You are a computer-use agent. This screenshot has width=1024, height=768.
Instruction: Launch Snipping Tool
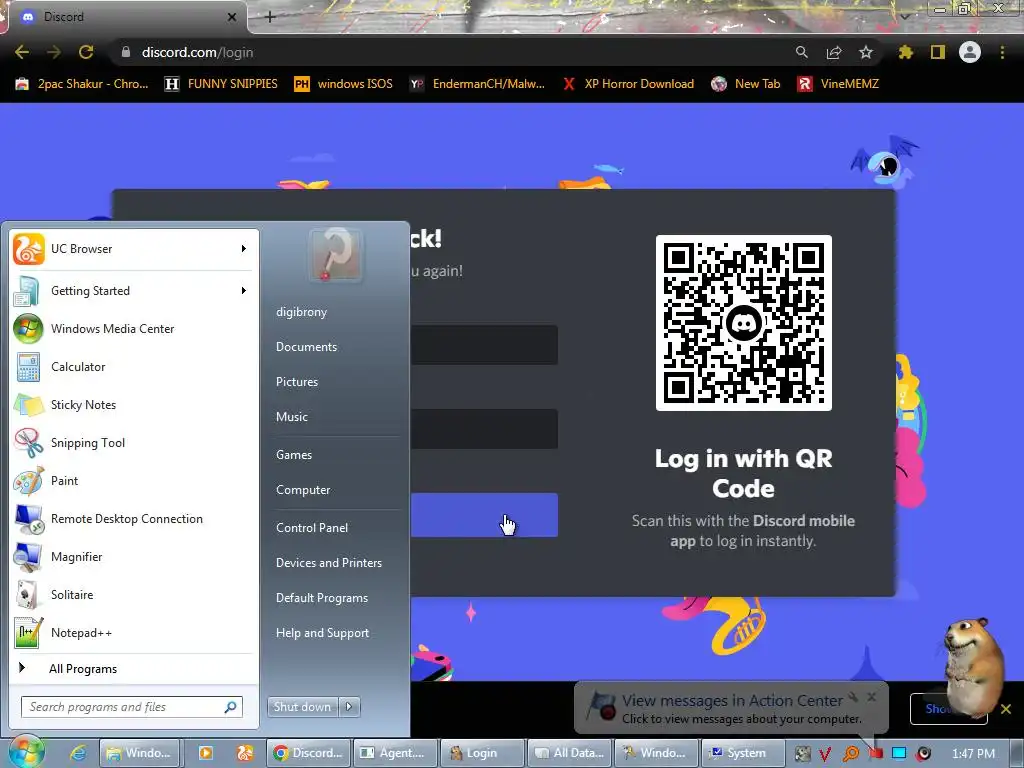(134, 442)
